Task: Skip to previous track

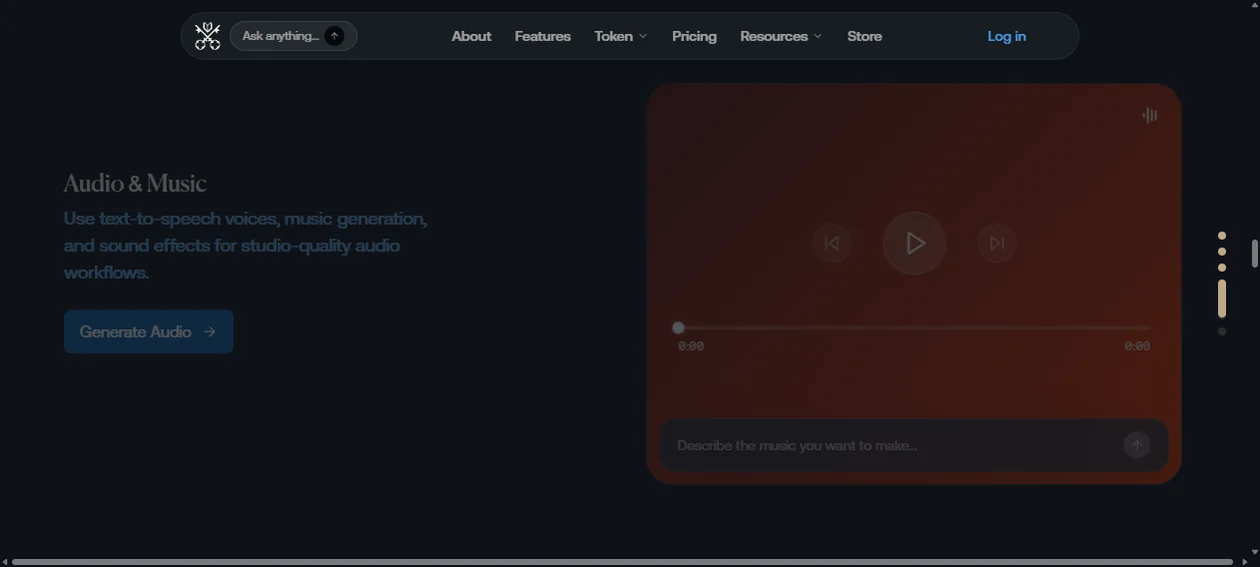Action: click(831, 243)
